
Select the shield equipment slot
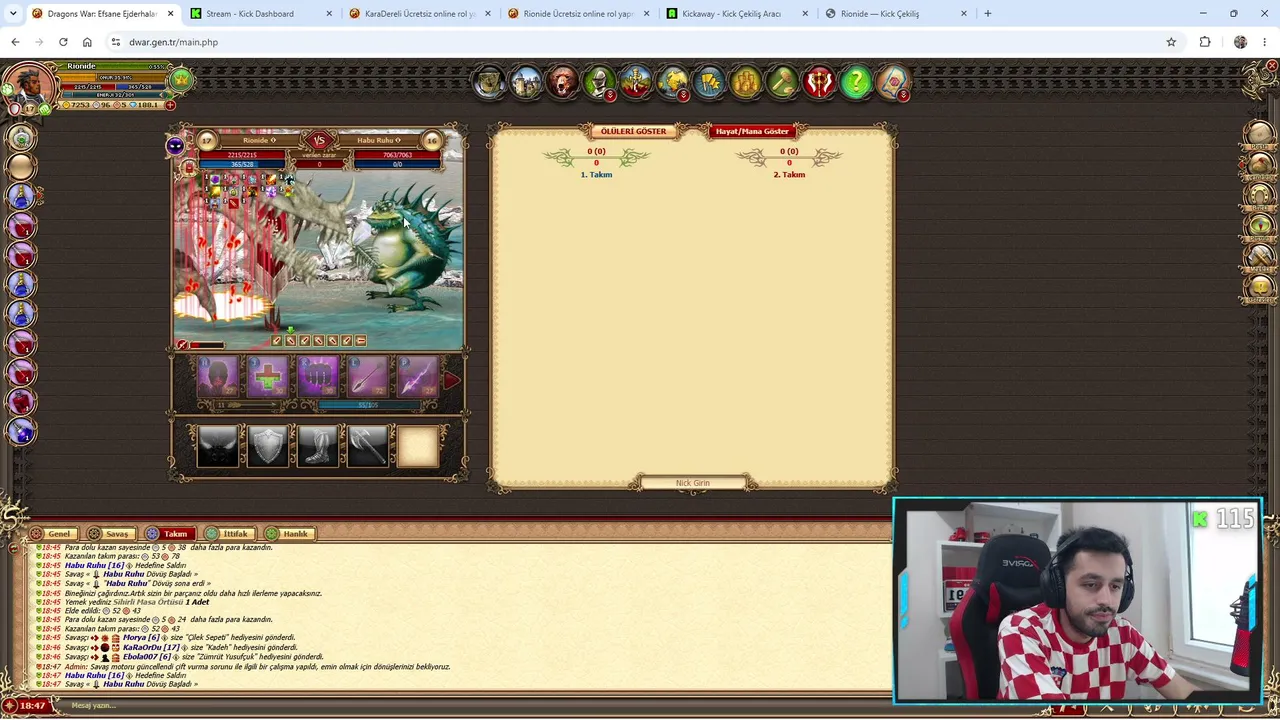coord(268,446)
